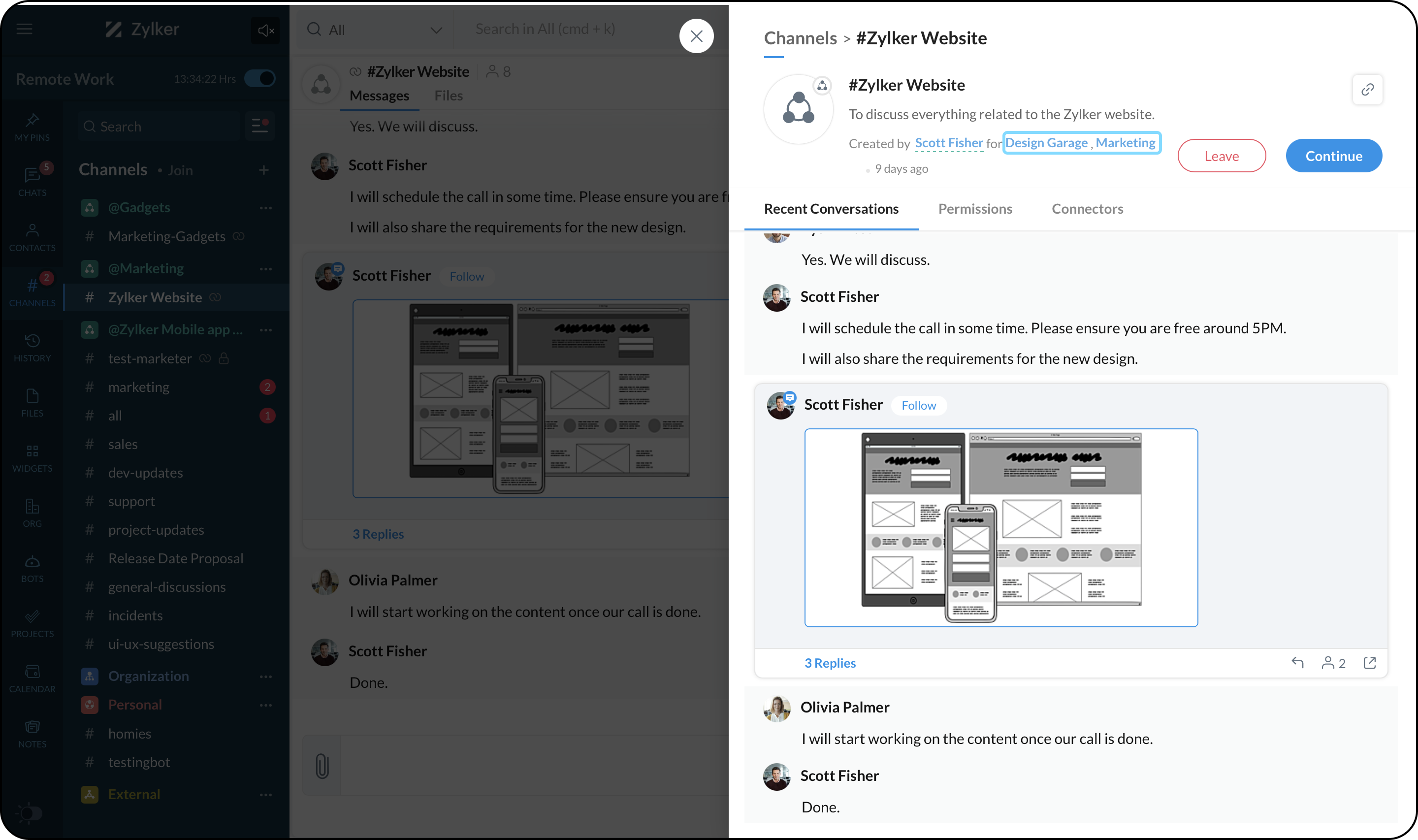Close the channel info panel
This screenshot has height=840, width=1418.
[x=697, y=36]
